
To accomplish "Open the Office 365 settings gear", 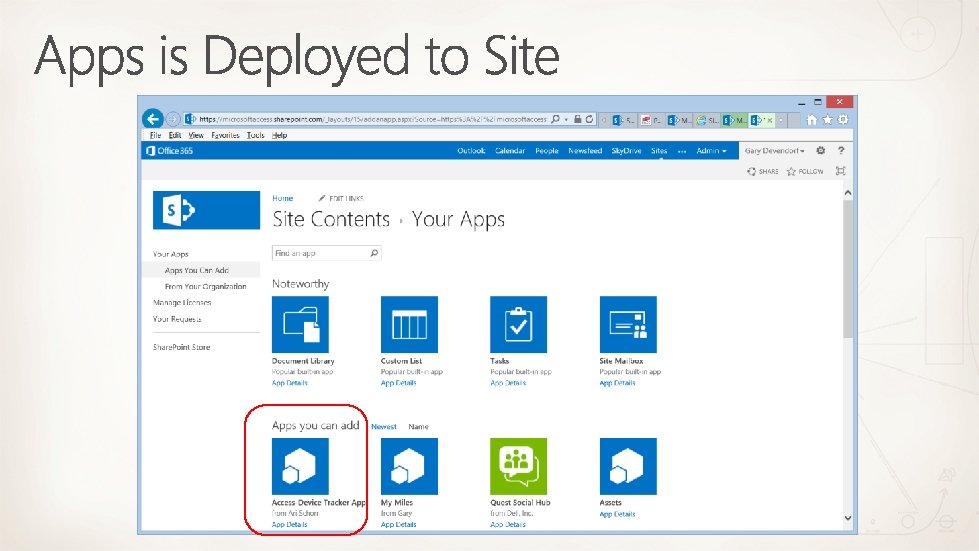I will [x=820, y=150].
